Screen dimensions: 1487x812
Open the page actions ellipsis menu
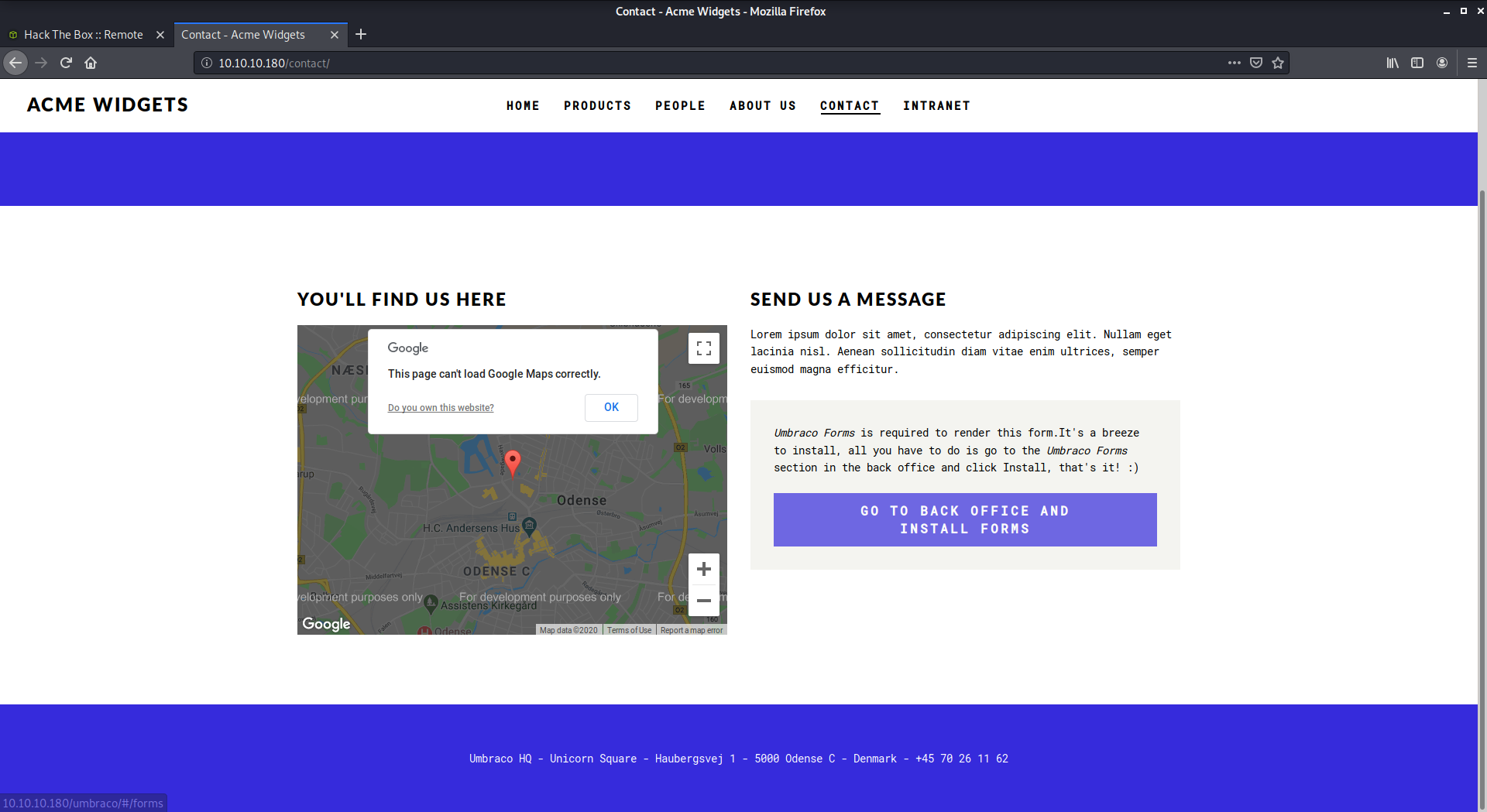tap(1234, 63)
